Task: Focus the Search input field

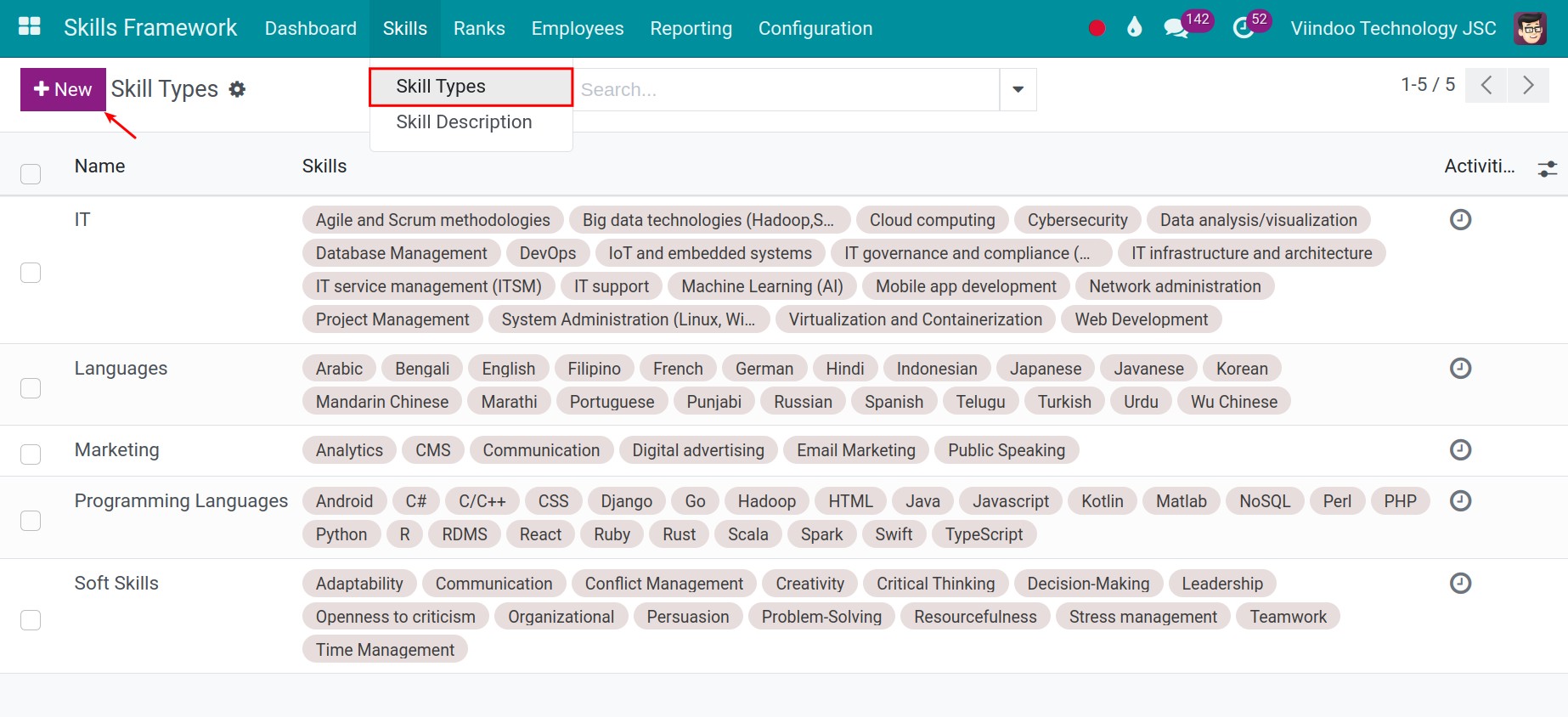Action: [x=786, y=89]
